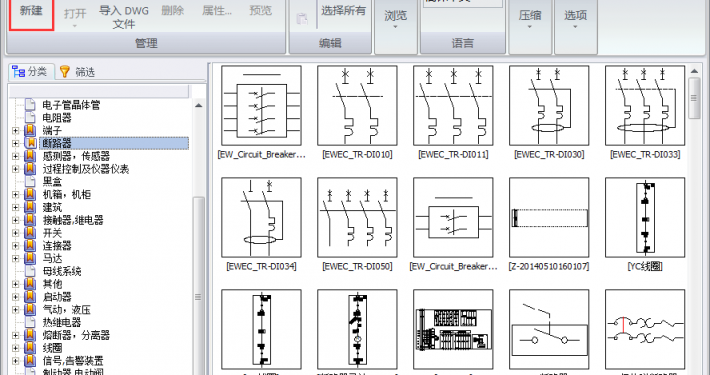Select 电子管晶体管 tree item
The image size is (710, 375).
pos(71,105)
